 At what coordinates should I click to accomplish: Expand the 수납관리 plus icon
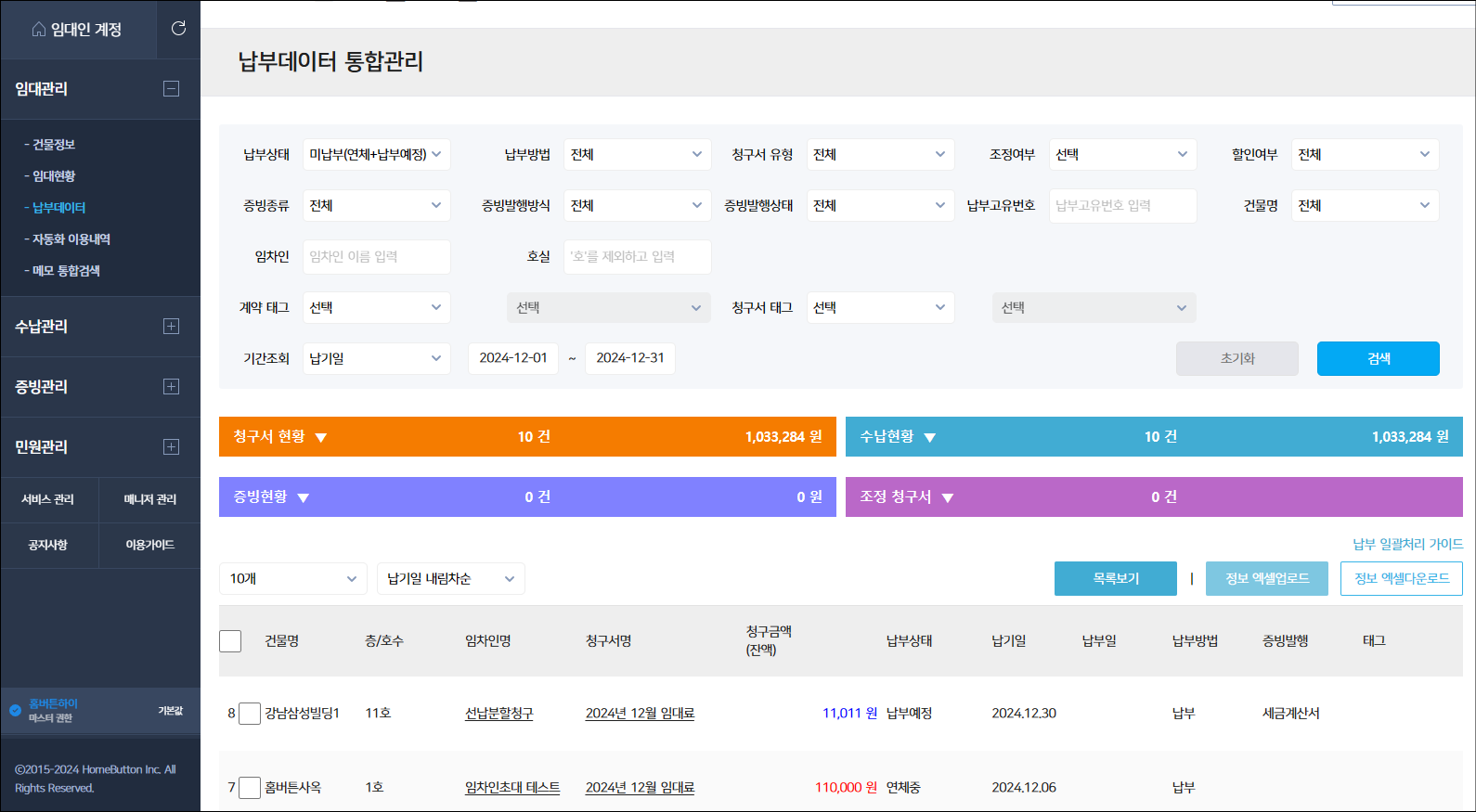pyautogui.click(x=171, y=327)
